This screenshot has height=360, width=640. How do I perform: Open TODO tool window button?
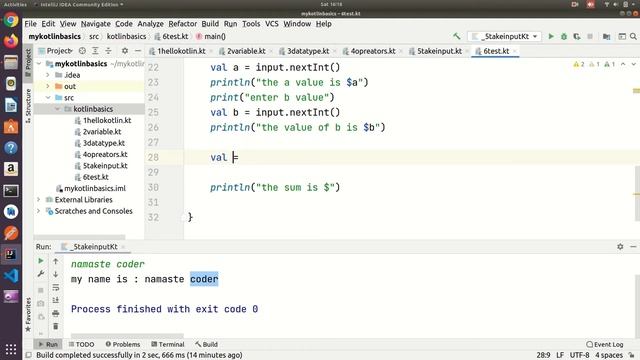click(81, 344)
